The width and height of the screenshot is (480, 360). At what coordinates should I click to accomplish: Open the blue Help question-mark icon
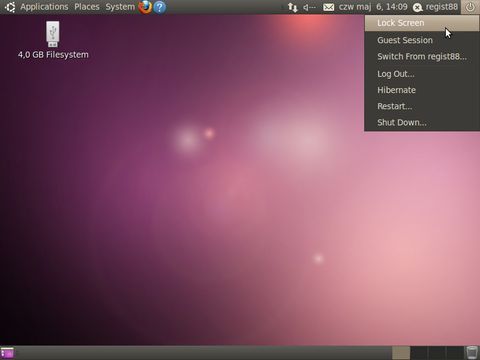(160, 7)
